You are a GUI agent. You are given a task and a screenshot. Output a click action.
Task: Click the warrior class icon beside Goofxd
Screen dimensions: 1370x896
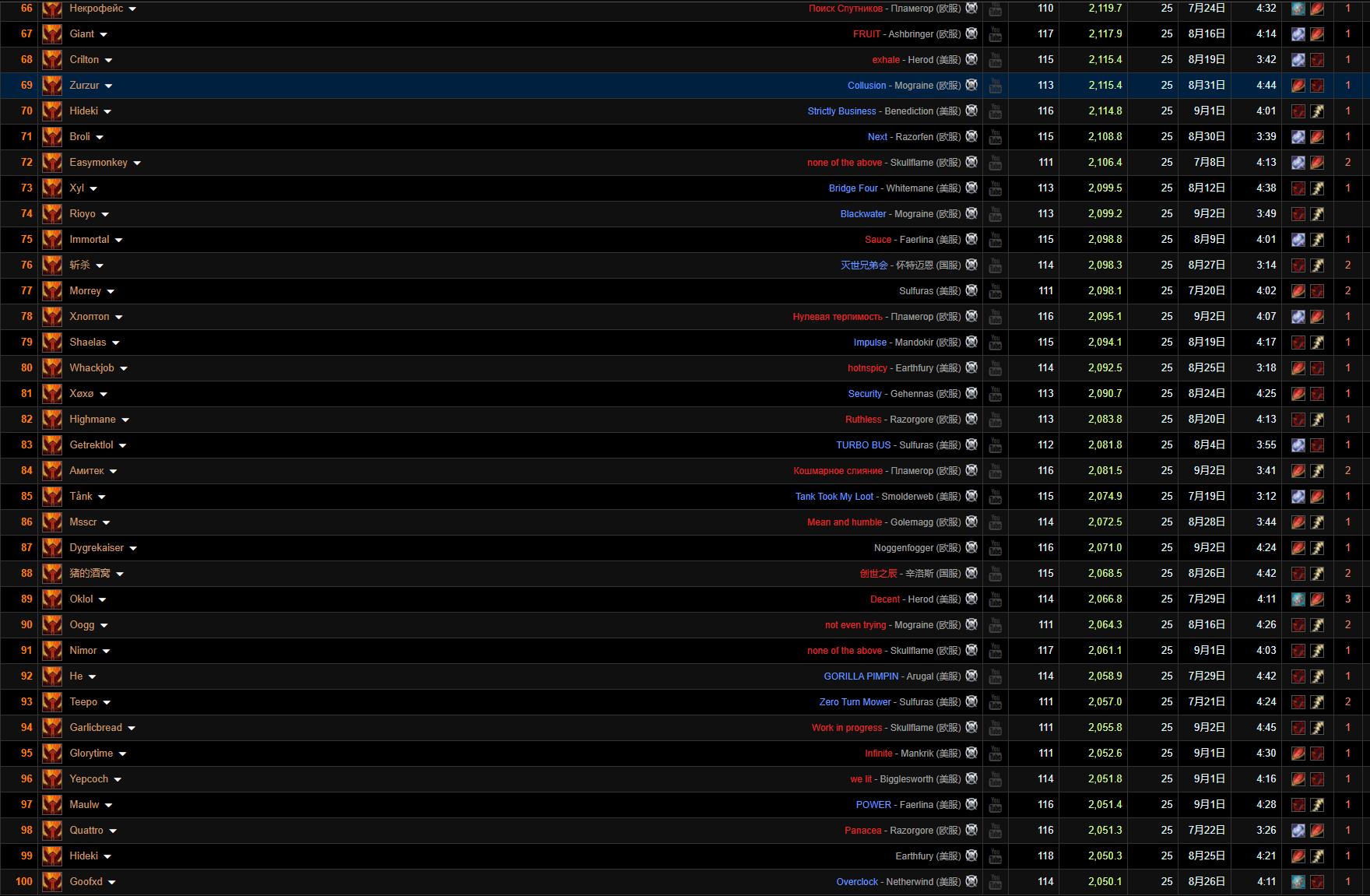point(52,882)
